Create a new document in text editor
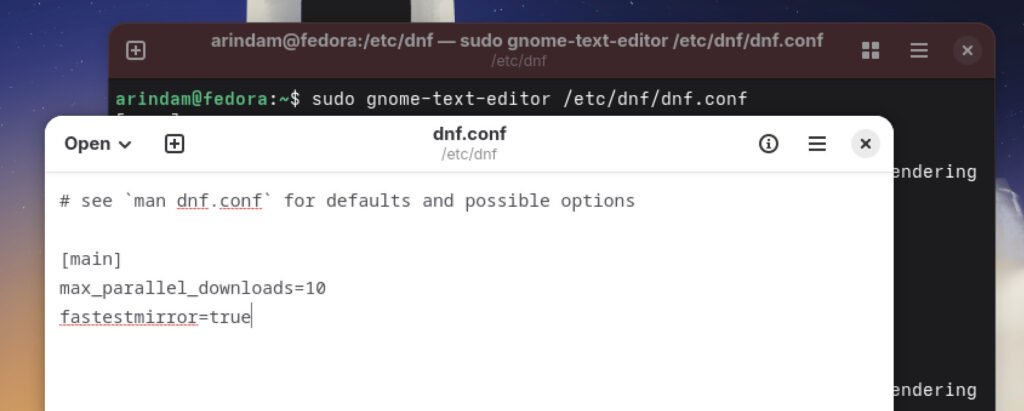Image resolution: width=1024 pixels, height=411 pixels. (174, 144)
